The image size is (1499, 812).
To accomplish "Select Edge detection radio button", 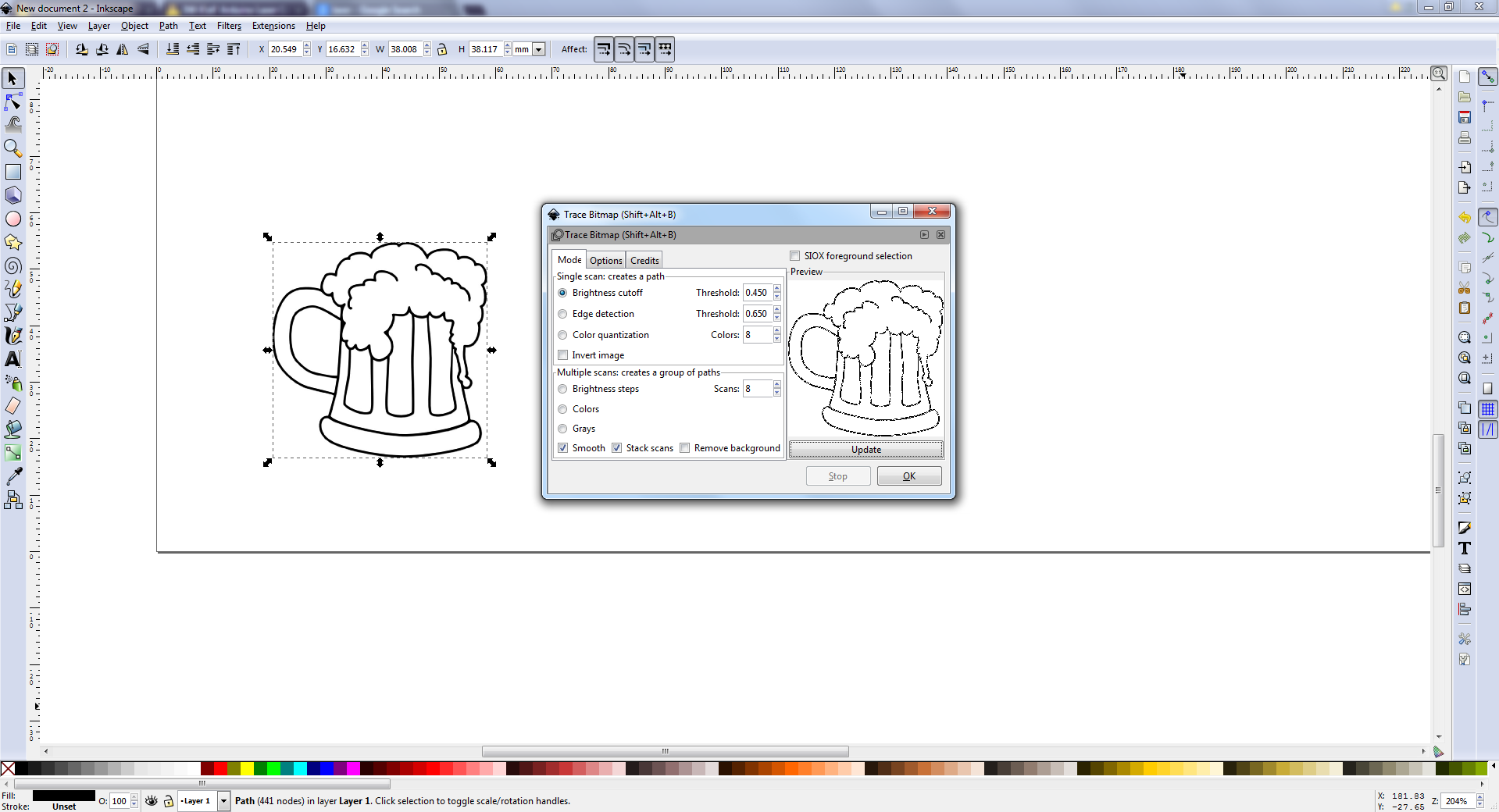I will [562, 314].
